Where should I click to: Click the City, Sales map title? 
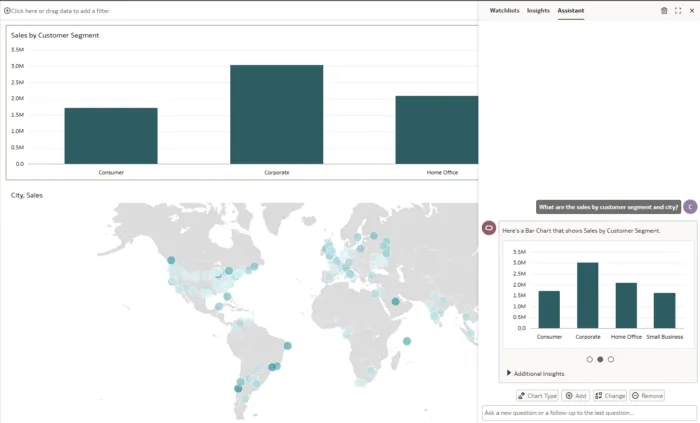[27, 195]
